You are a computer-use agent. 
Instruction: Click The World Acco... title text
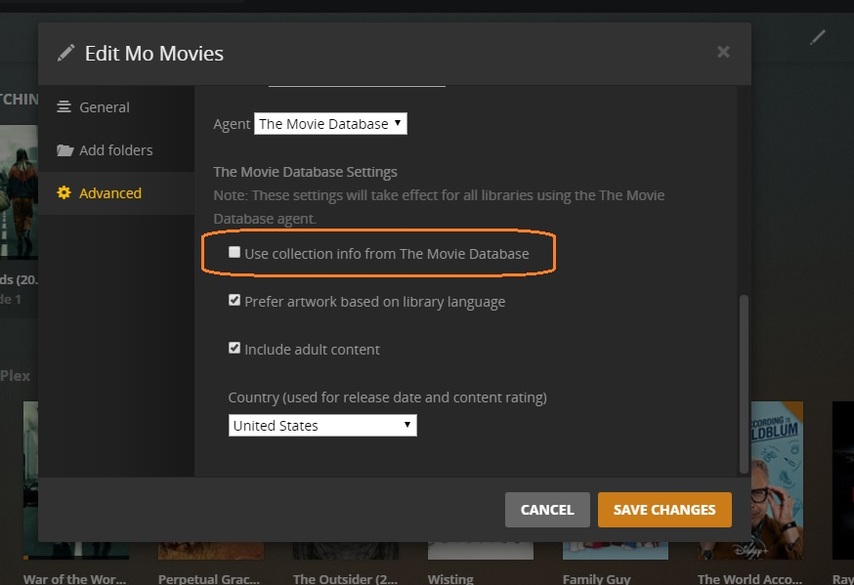(x=750, y=578)
